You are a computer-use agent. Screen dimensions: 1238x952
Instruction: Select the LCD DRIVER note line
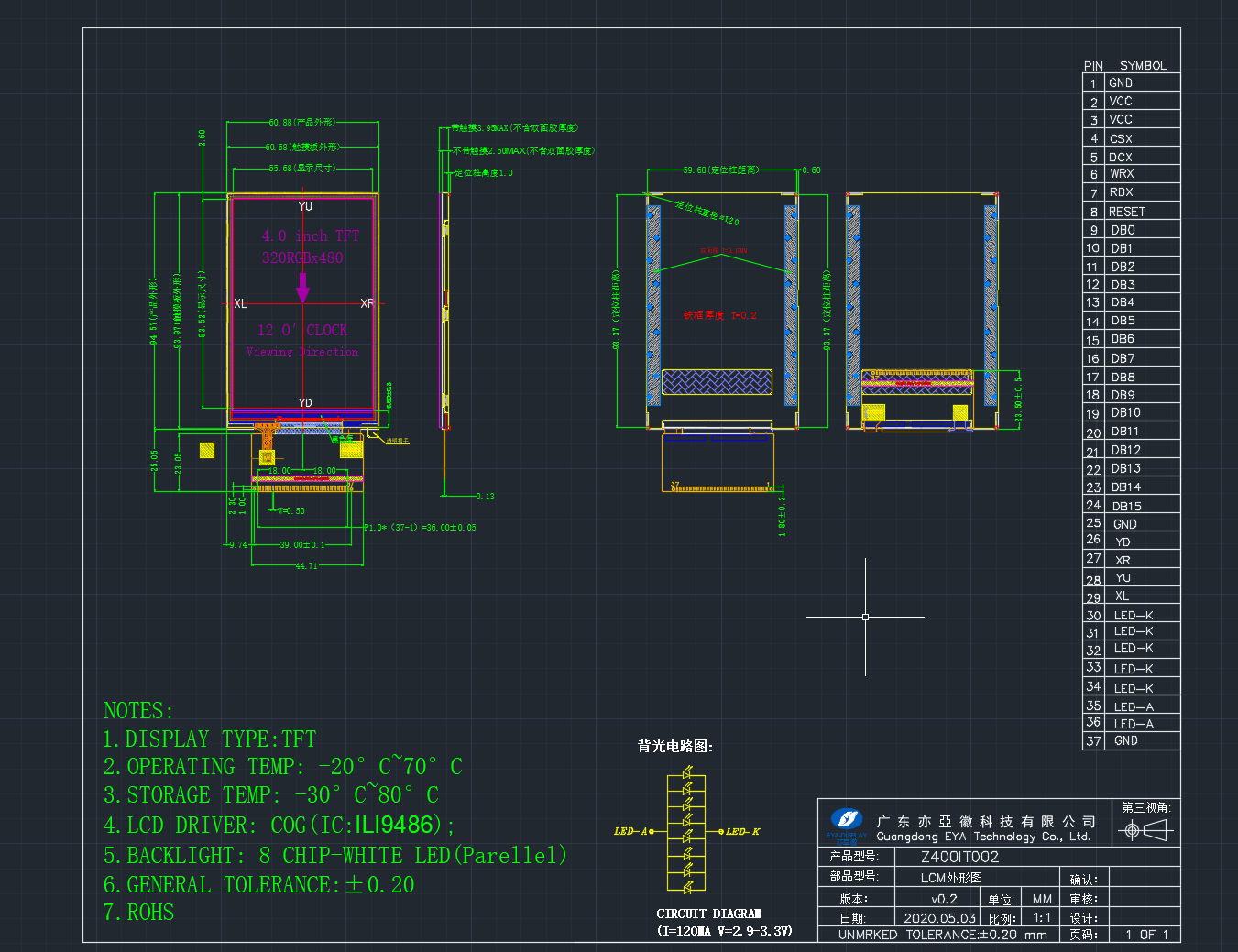tap(279, 826)
